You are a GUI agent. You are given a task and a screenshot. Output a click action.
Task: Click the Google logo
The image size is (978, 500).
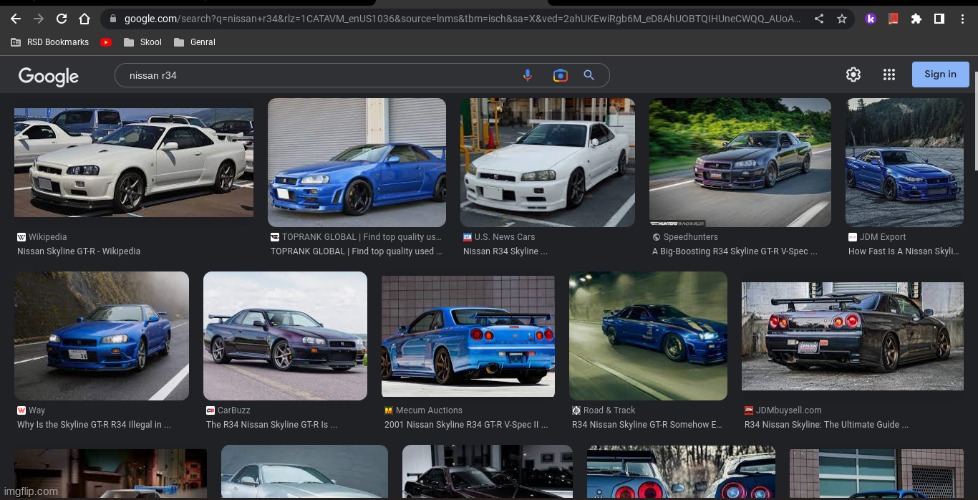(49, 76)
